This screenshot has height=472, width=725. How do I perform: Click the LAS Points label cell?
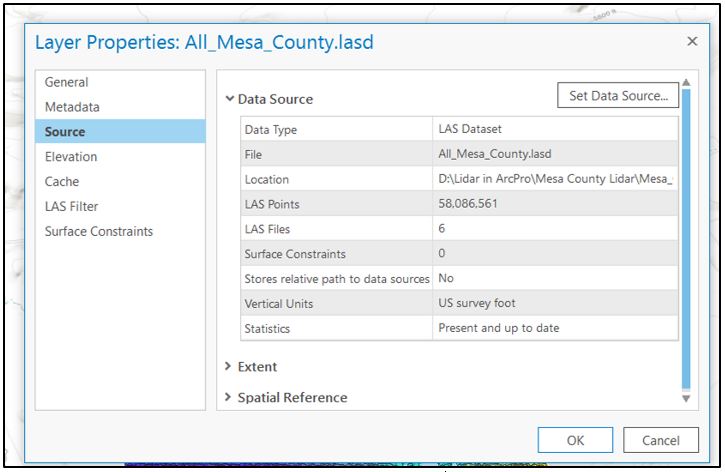point(337,204)
